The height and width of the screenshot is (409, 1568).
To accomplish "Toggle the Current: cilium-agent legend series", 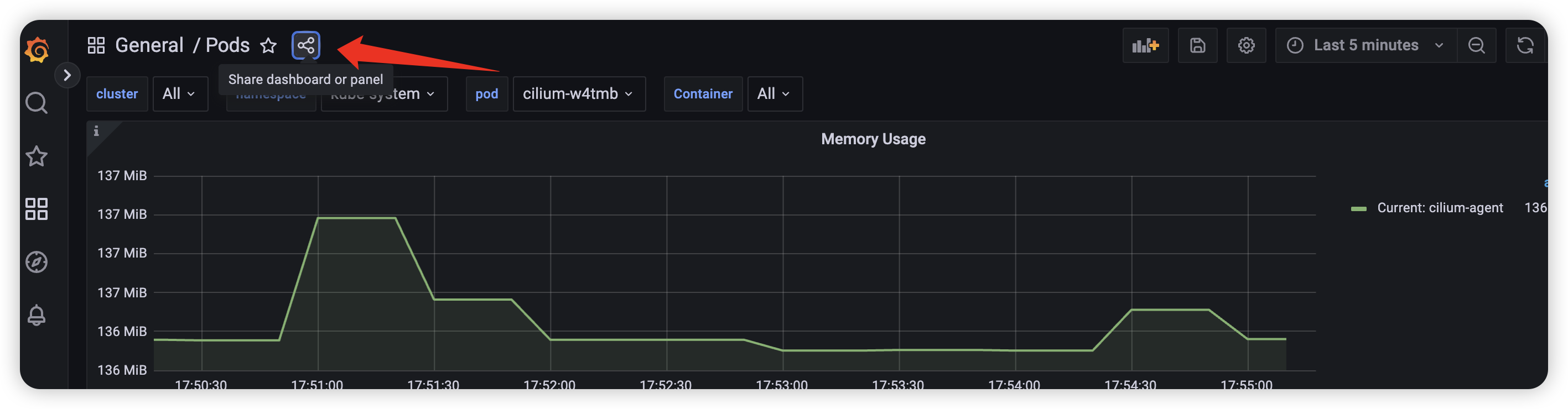I will click(x=1440, y=208).
